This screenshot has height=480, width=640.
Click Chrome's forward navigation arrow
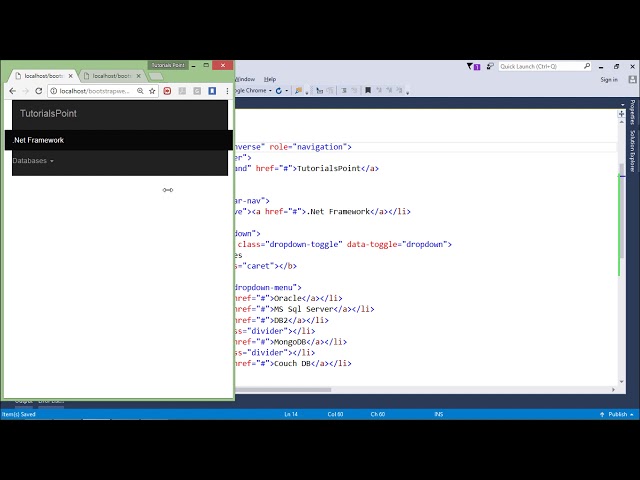click(x=25, y=91)
